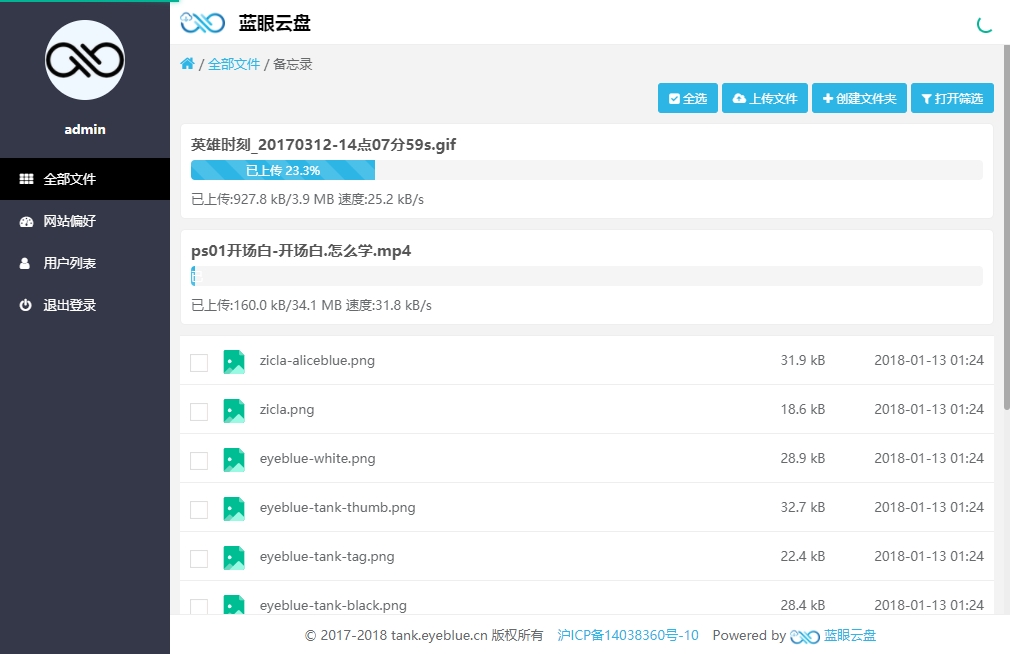Open 网站偏好 in the sidebar
The image size is (1010, 654).
pos(69,221)
